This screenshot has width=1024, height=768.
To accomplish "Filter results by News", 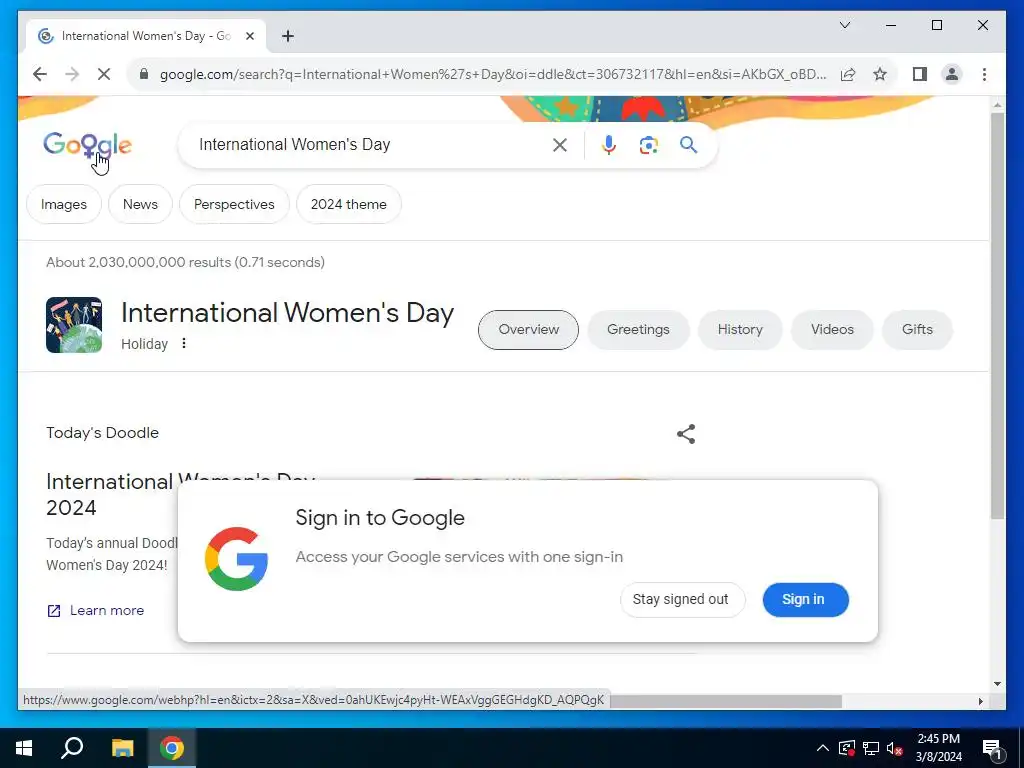I will (140, 204).
